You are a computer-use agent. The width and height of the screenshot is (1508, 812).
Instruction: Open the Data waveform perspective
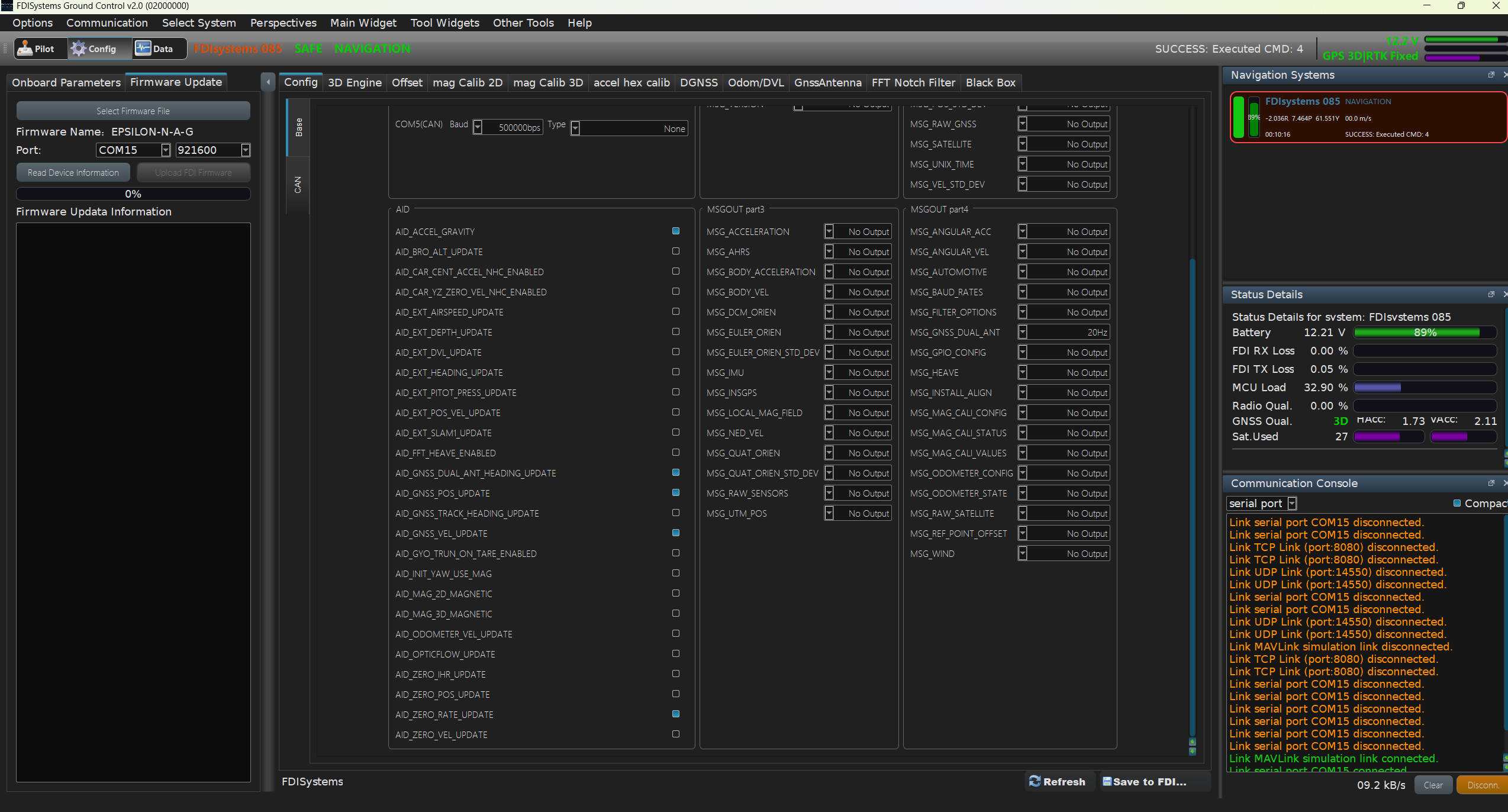click(143, 49)
